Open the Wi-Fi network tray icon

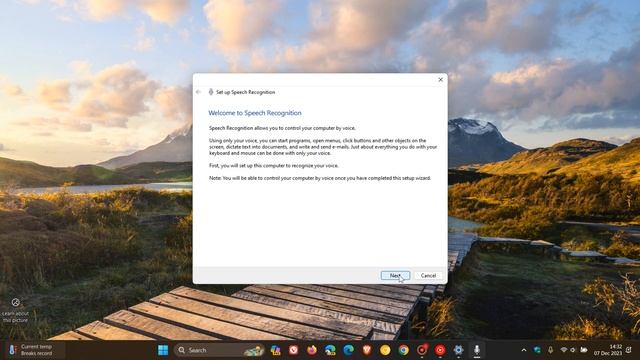[564, 350]
